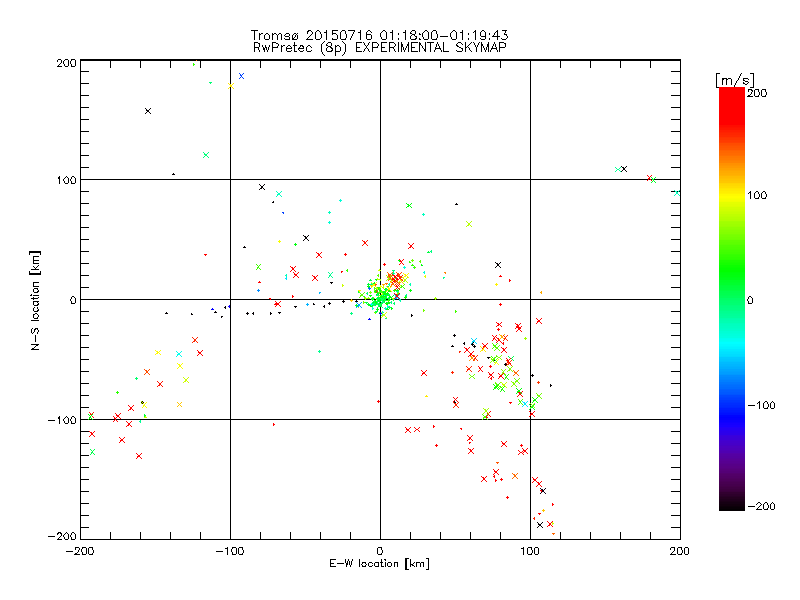This screenshot has height=600, width=800.
Task: Select the '[m/s]' colorbar unit label
Action: point(735,80)
